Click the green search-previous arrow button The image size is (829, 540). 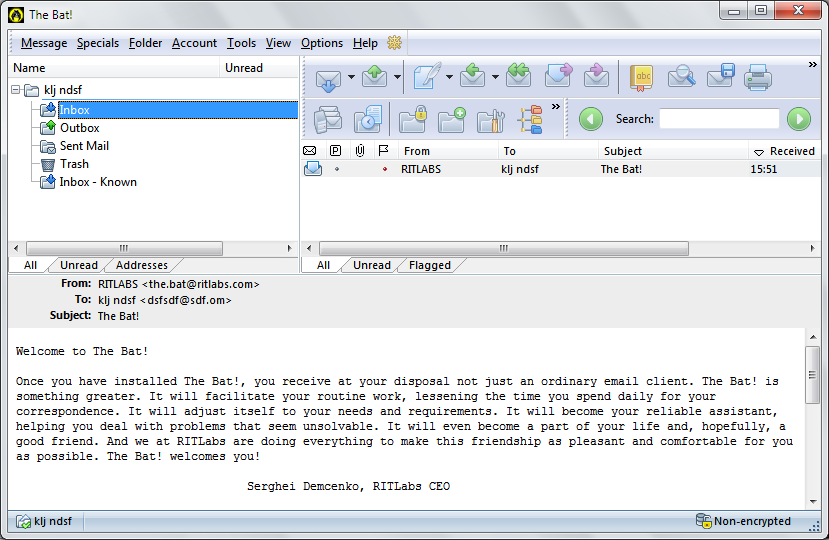tap(591, 119)
